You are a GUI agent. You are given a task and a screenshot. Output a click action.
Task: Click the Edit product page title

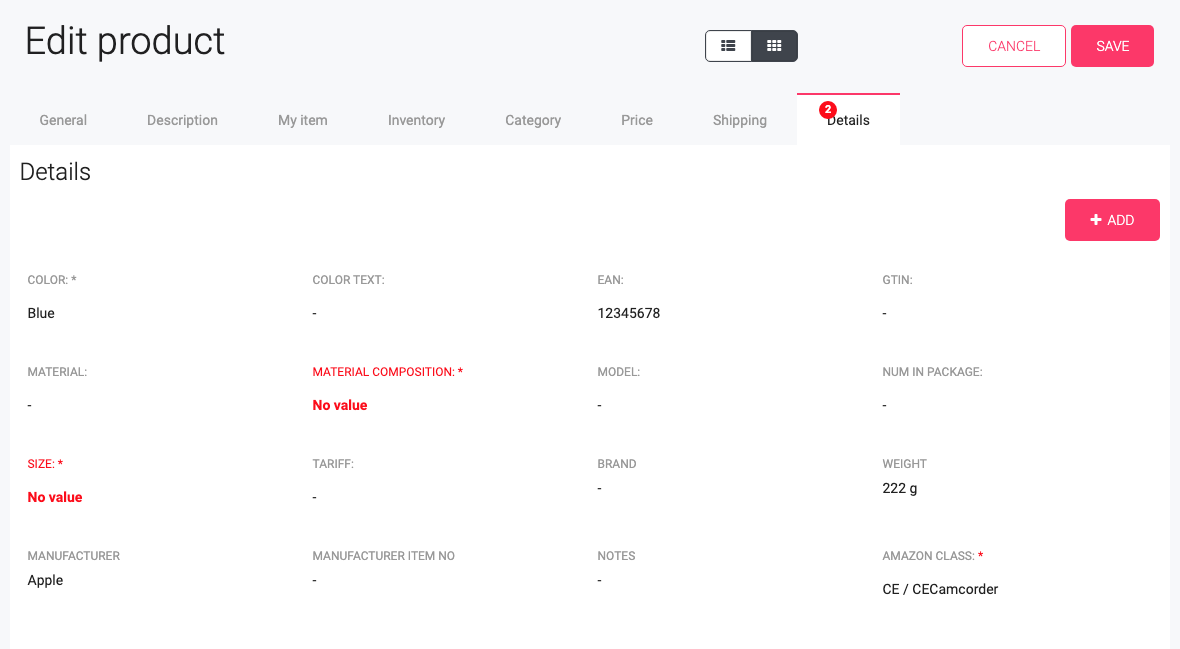(x=125, y=41)
